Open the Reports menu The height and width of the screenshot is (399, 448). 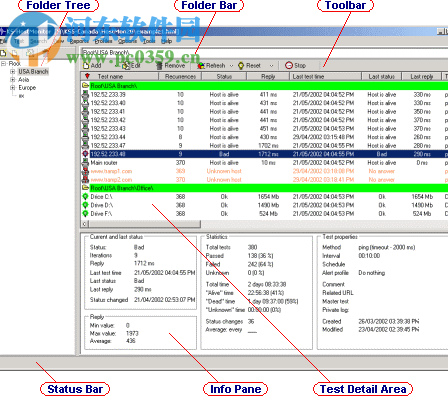pyautogui.click(x=79, y=41)
